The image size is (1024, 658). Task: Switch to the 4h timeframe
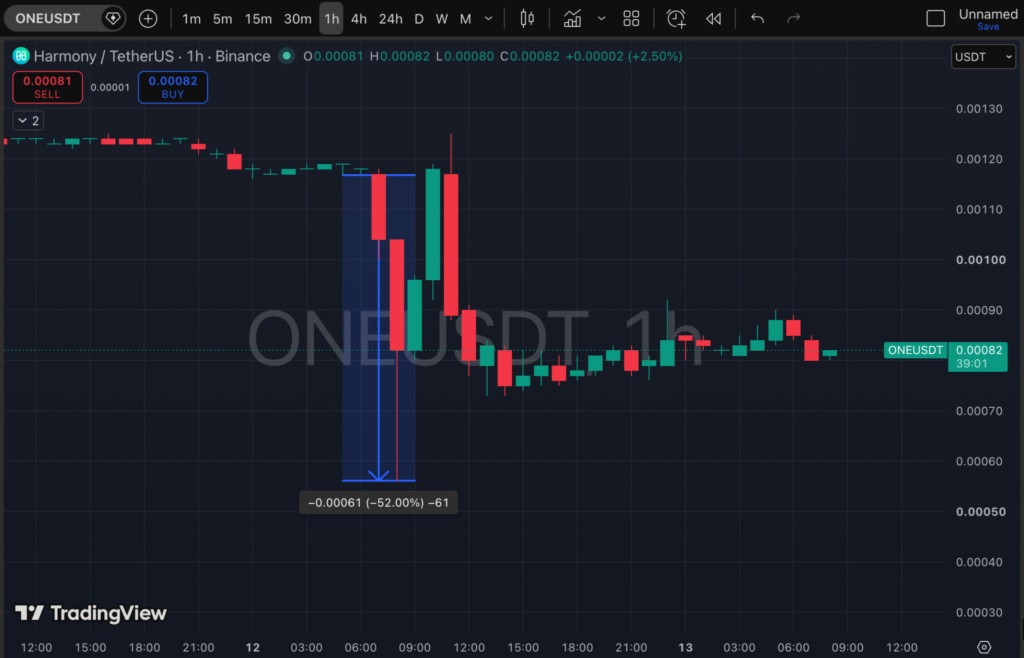coord(359,19)
